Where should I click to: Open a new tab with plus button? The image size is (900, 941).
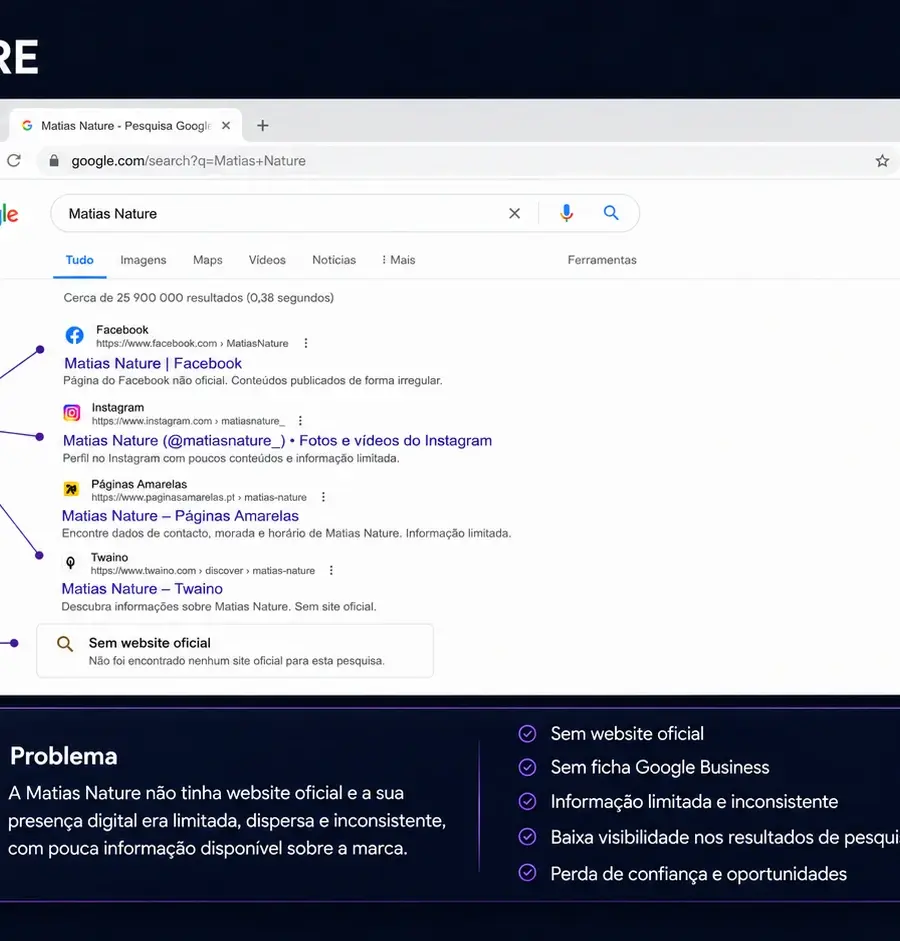click(x=262, y=125)
